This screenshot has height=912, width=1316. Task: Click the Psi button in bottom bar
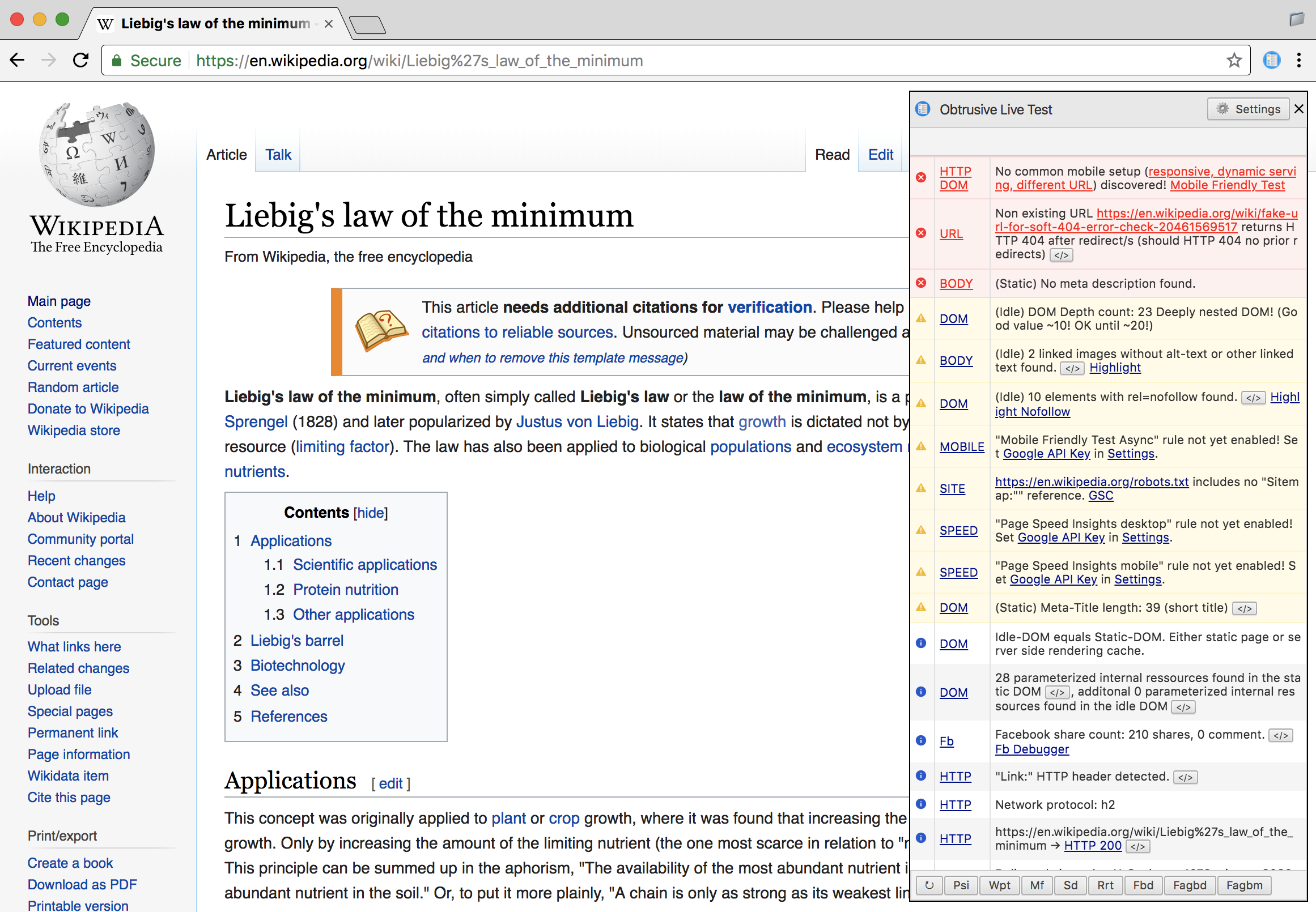point(961,885)
